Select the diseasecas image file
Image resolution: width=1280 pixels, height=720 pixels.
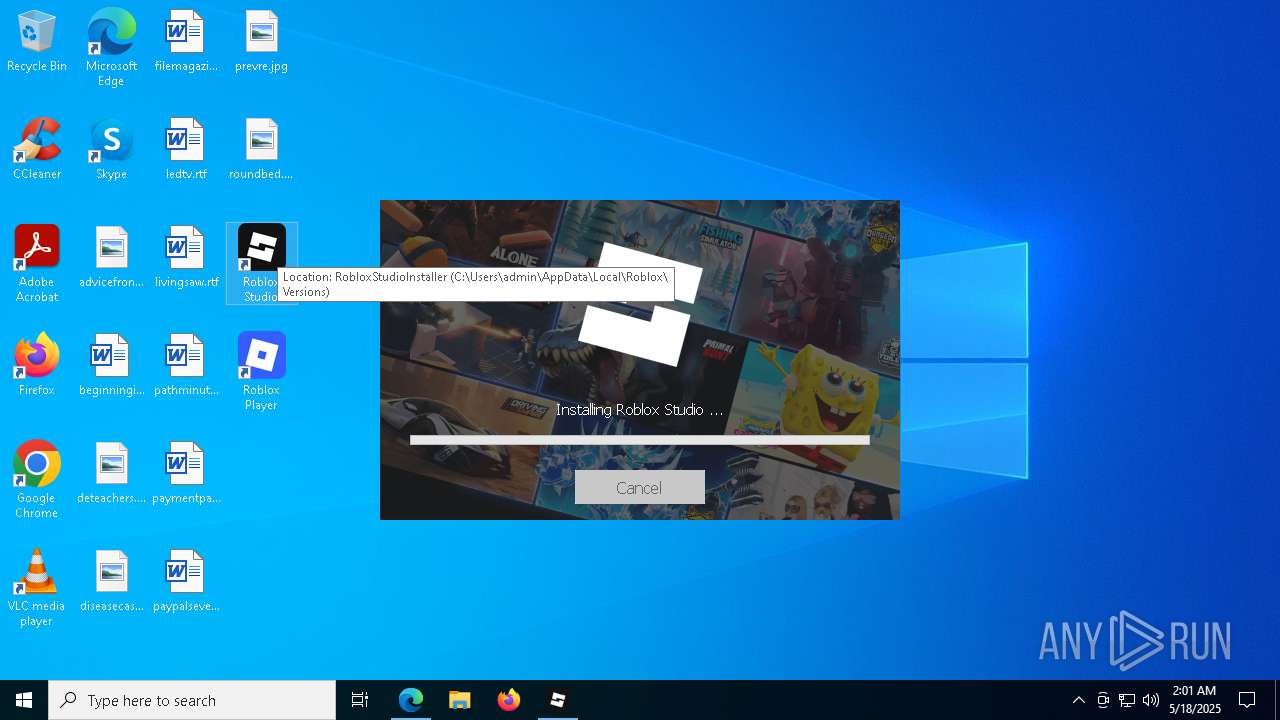pos(111,582)
